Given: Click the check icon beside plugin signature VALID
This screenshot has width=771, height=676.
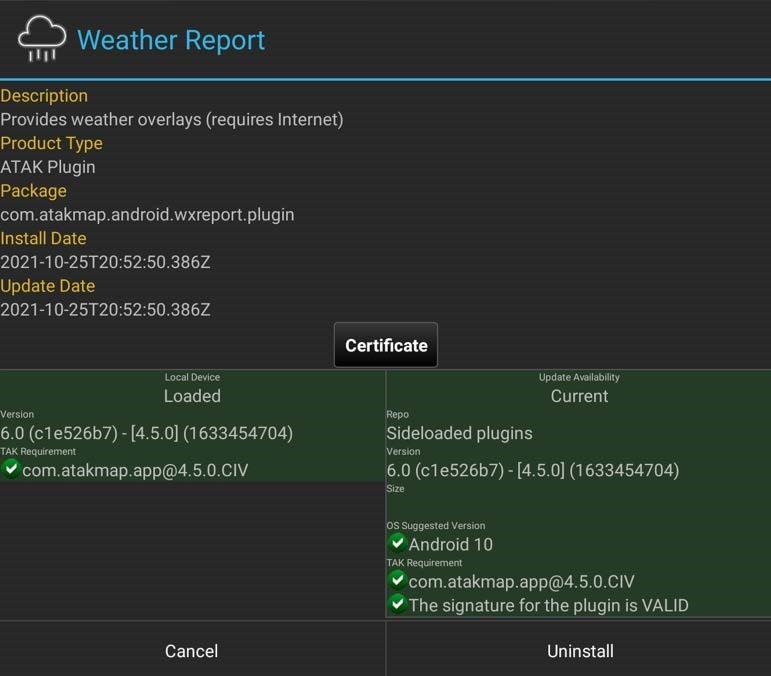Looking at the screenshot, I should click(x=397, y=604).
